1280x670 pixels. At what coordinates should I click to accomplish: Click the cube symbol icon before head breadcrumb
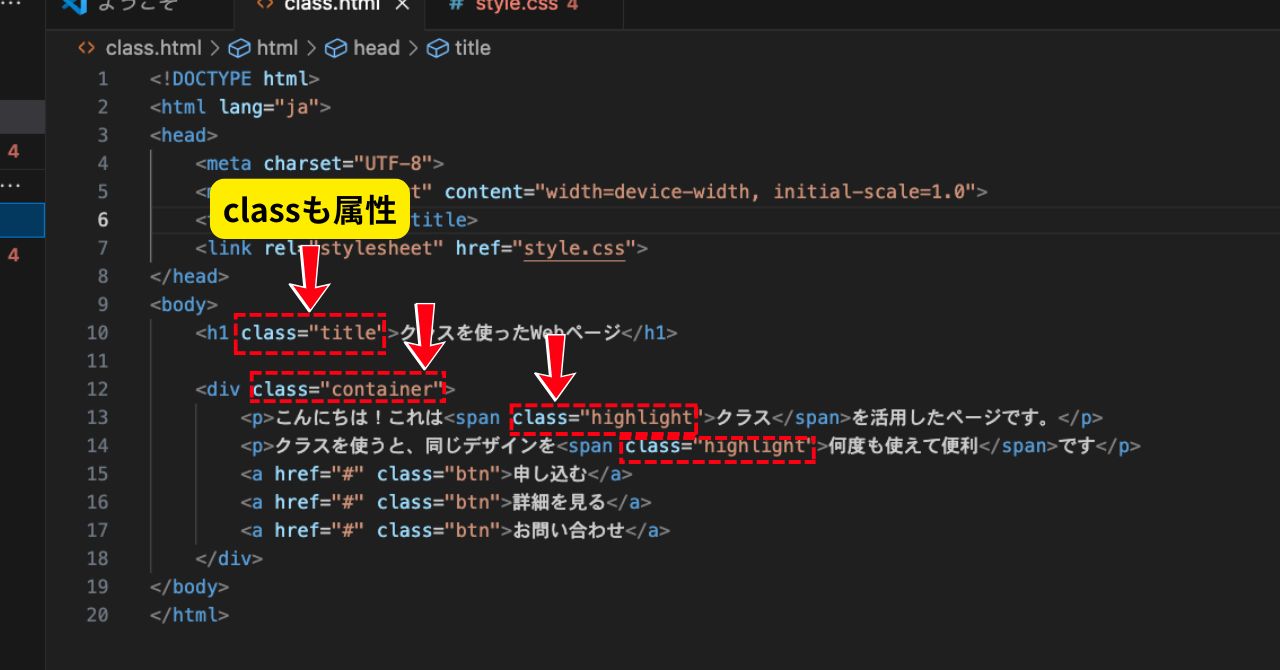pos(336,48)
